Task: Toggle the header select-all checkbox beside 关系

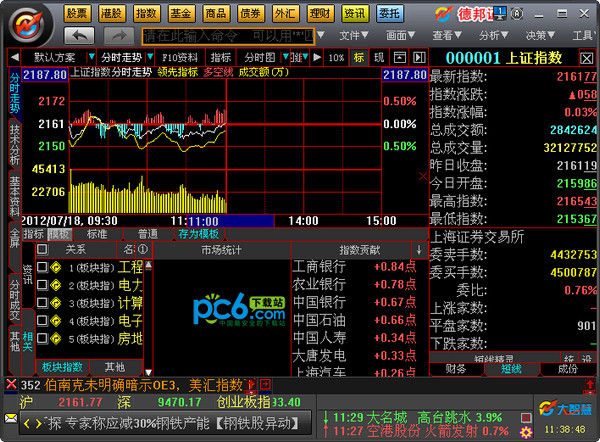Action: pos(41,248)
